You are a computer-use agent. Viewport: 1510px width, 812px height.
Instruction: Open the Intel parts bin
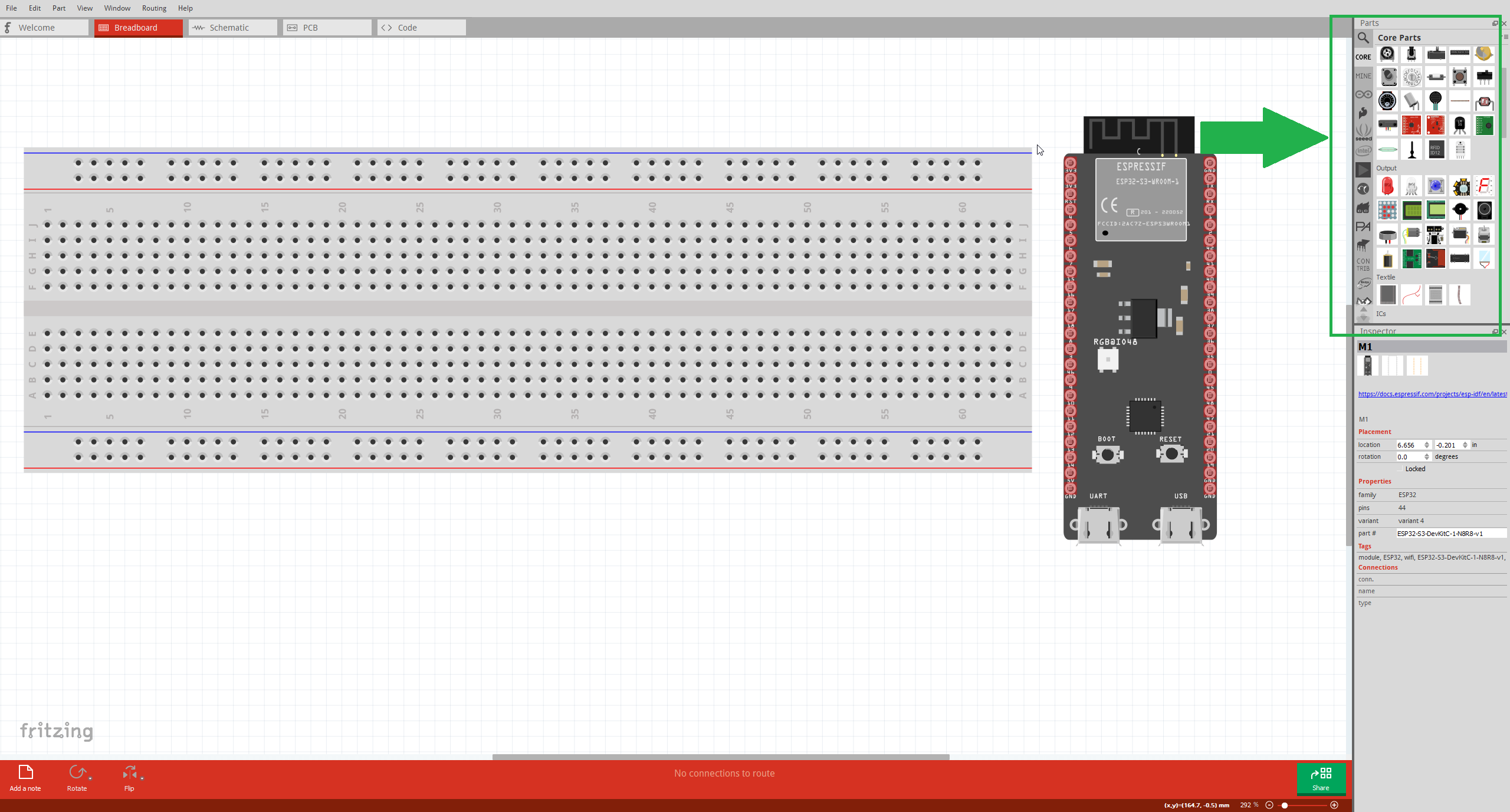[x=1363, y=151]
